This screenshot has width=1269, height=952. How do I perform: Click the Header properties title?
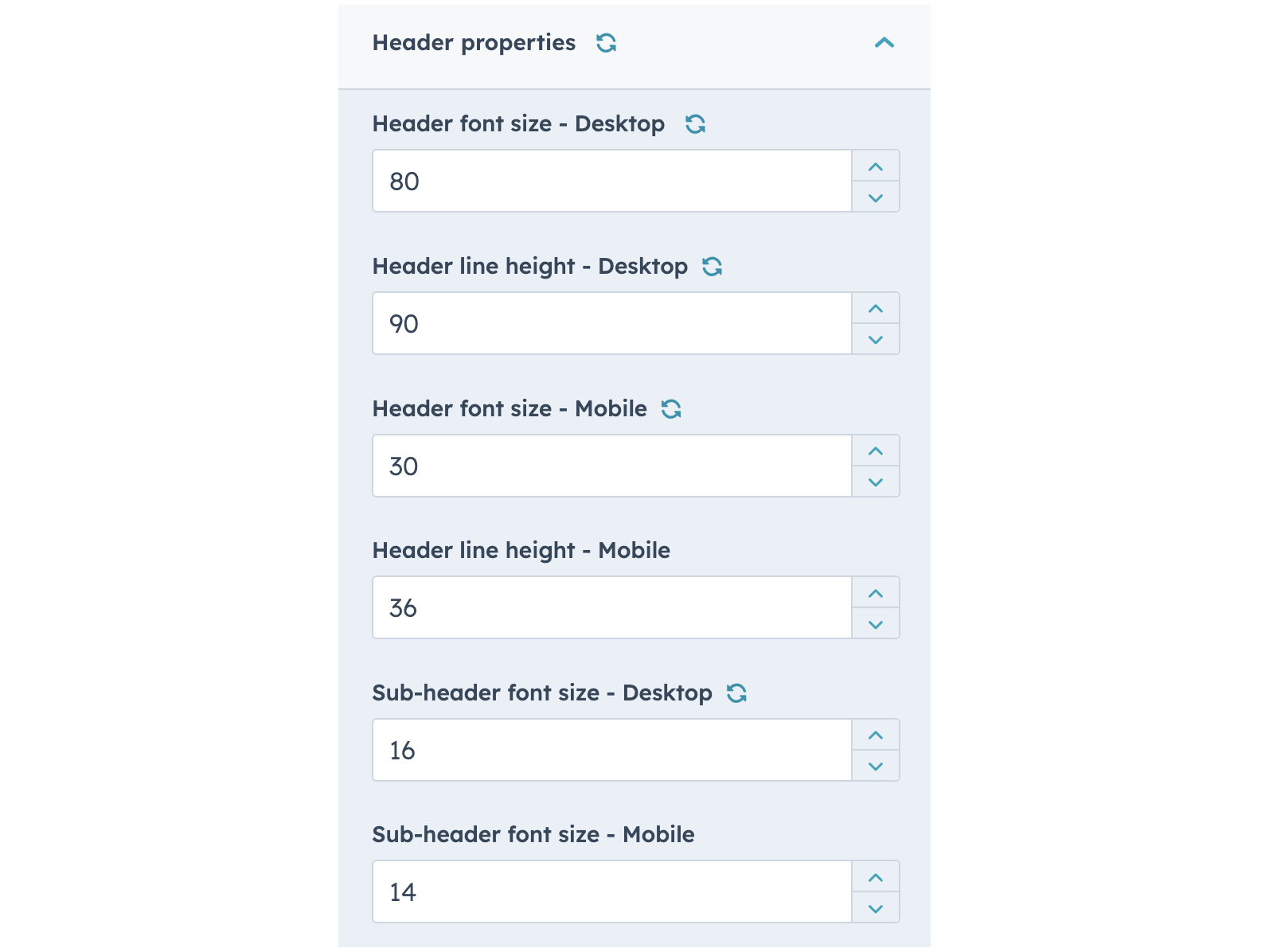474,43
